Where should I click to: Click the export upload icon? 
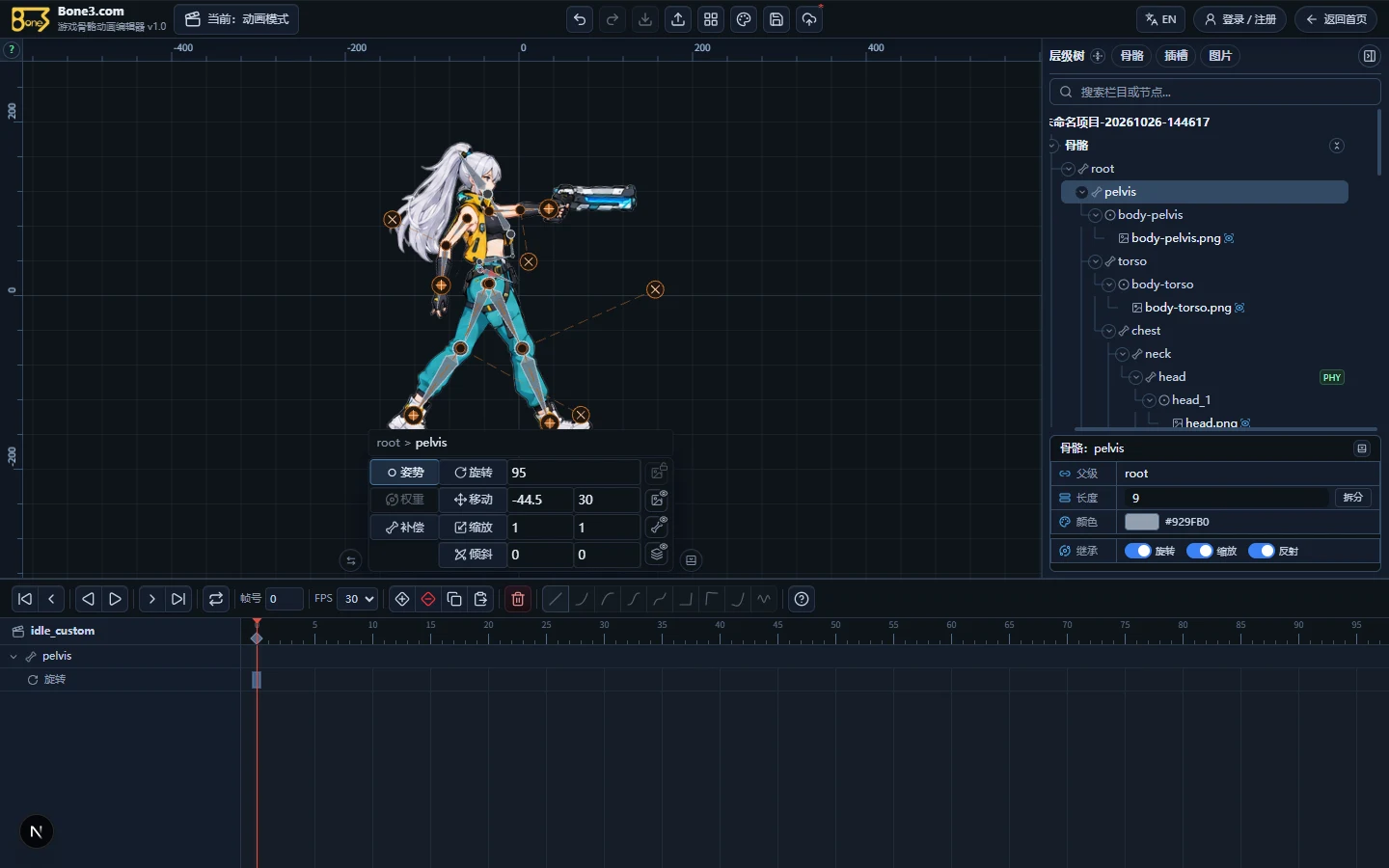[678, 19]
